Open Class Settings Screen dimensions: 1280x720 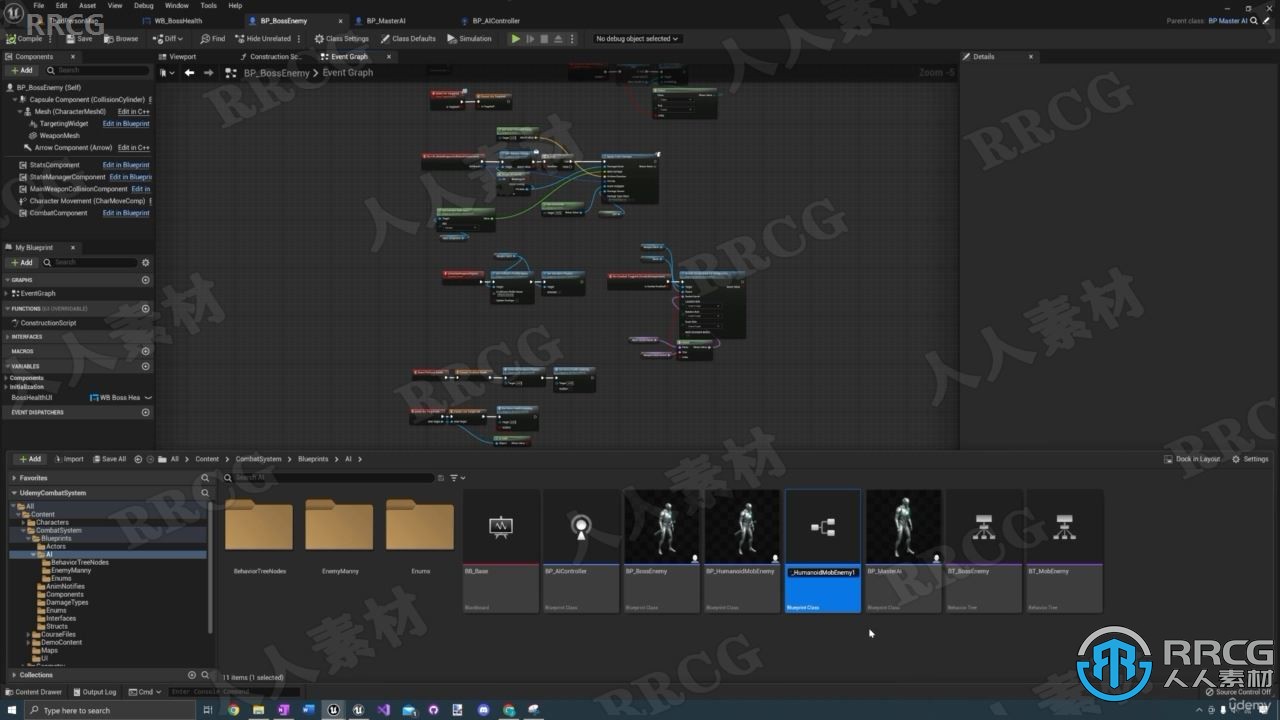coord(342,39)
